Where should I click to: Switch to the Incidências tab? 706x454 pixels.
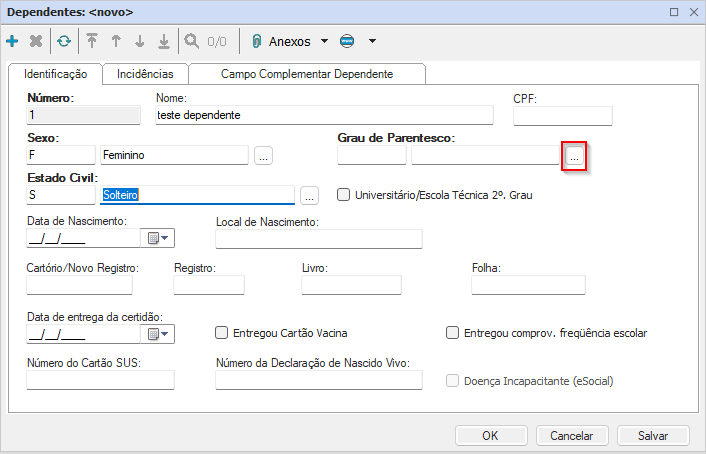145,74
